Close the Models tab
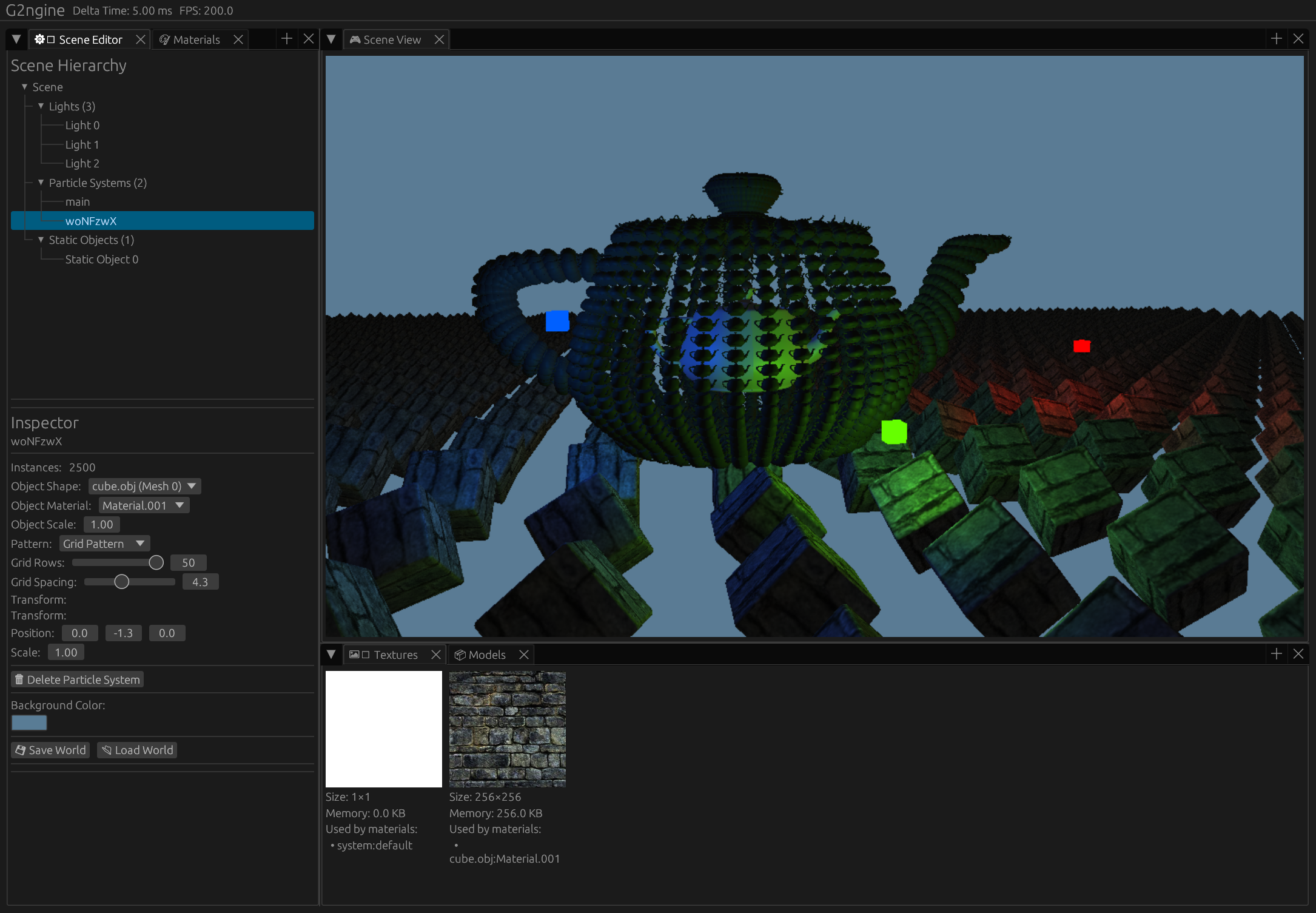This screenshot has height=913, width=1316. click(x=524, y=655)
